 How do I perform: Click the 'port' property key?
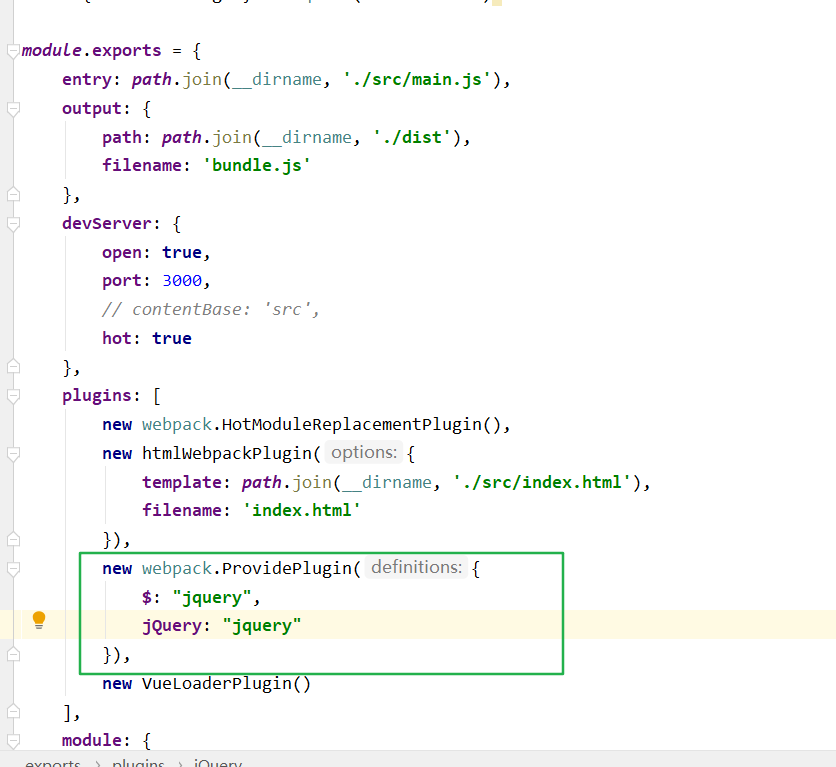tap(122, 281)
